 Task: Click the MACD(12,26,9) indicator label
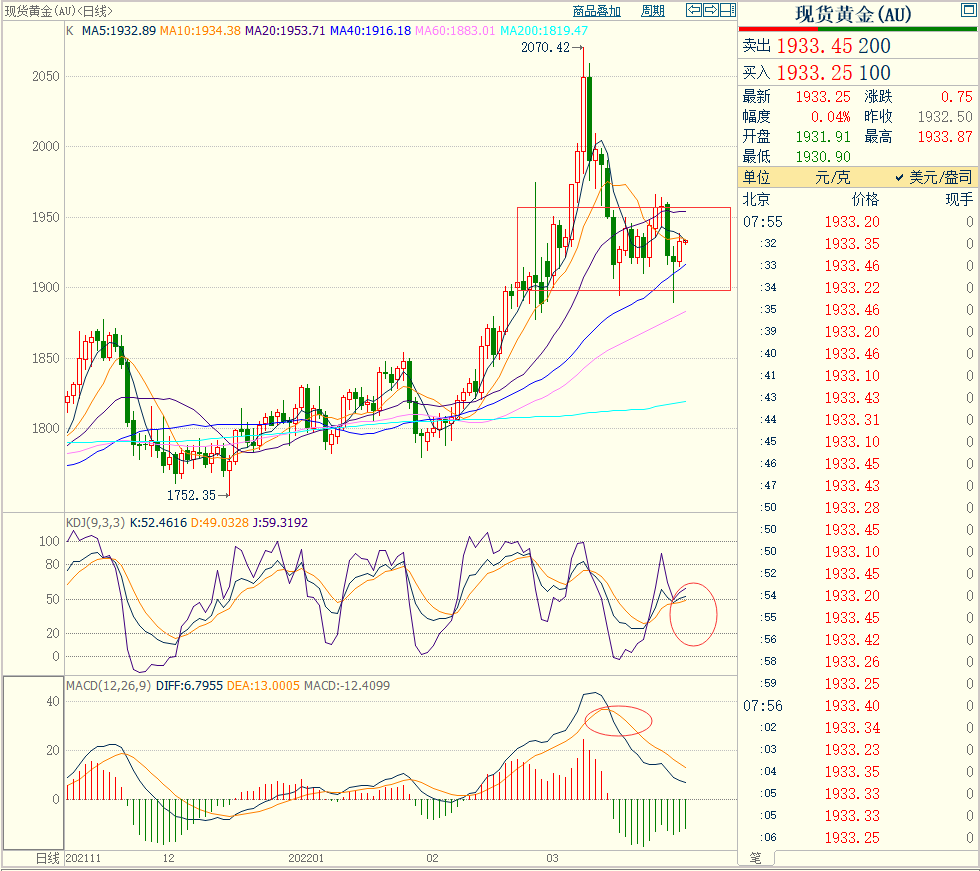(109, 685)
